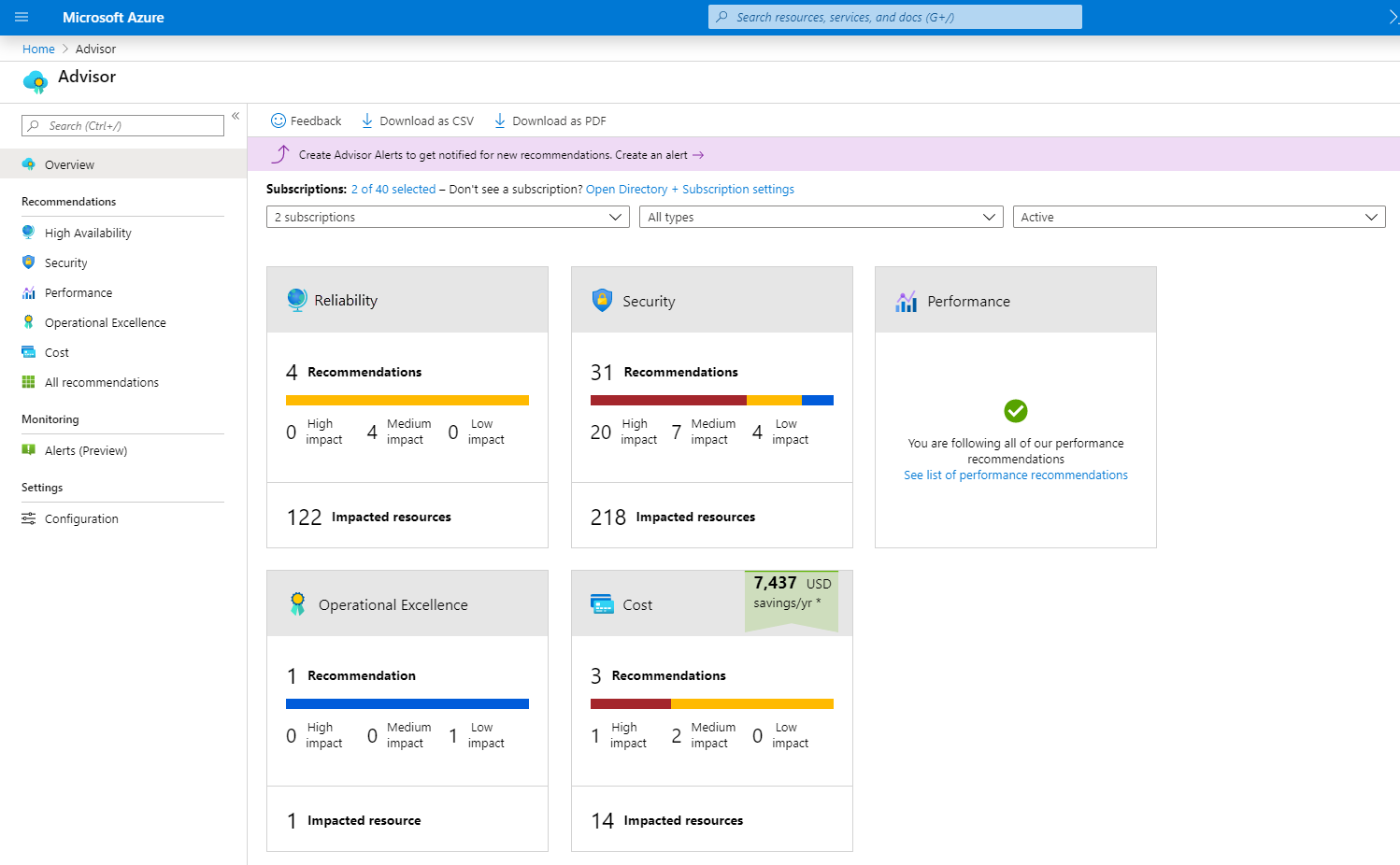Navigate to Home via the breadcrumb
Viewport: 1400px width, 865px height.
(38, 49)
